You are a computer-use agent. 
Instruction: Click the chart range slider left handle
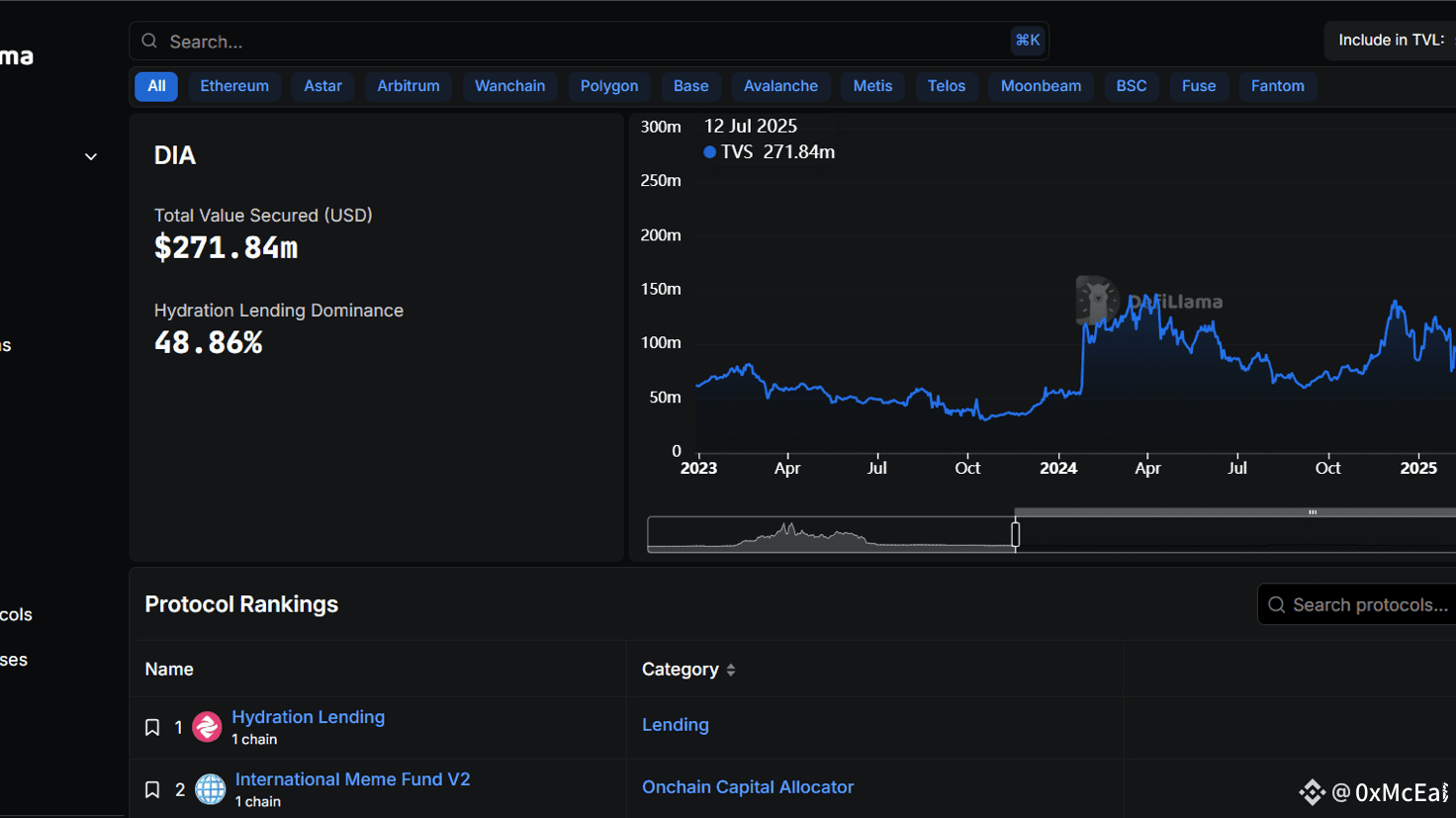1015,534
